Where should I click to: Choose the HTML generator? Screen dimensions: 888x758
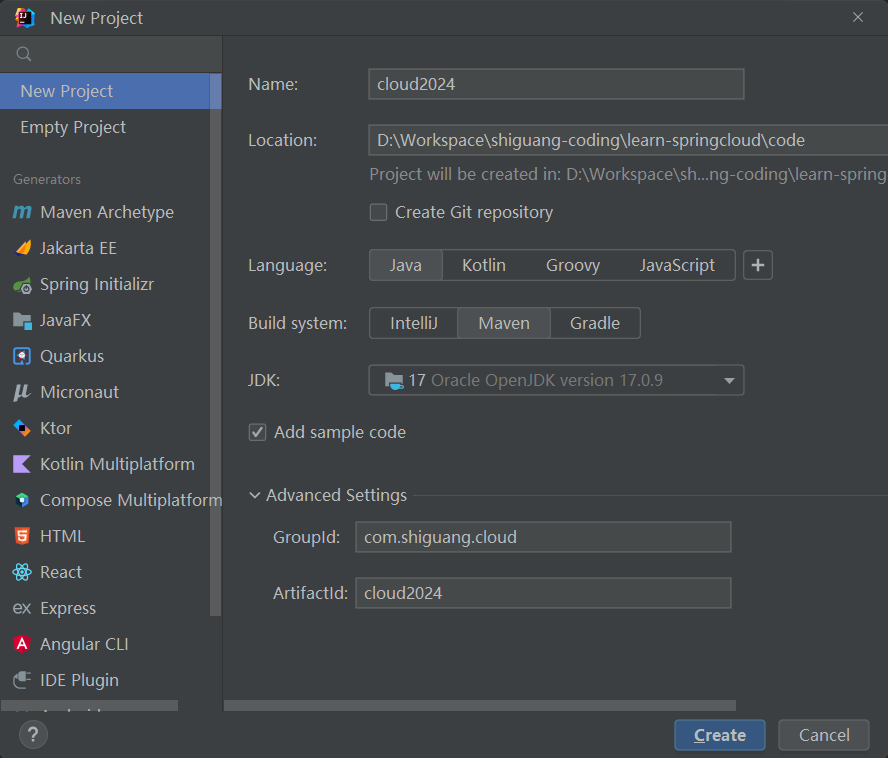coord(105,536)
